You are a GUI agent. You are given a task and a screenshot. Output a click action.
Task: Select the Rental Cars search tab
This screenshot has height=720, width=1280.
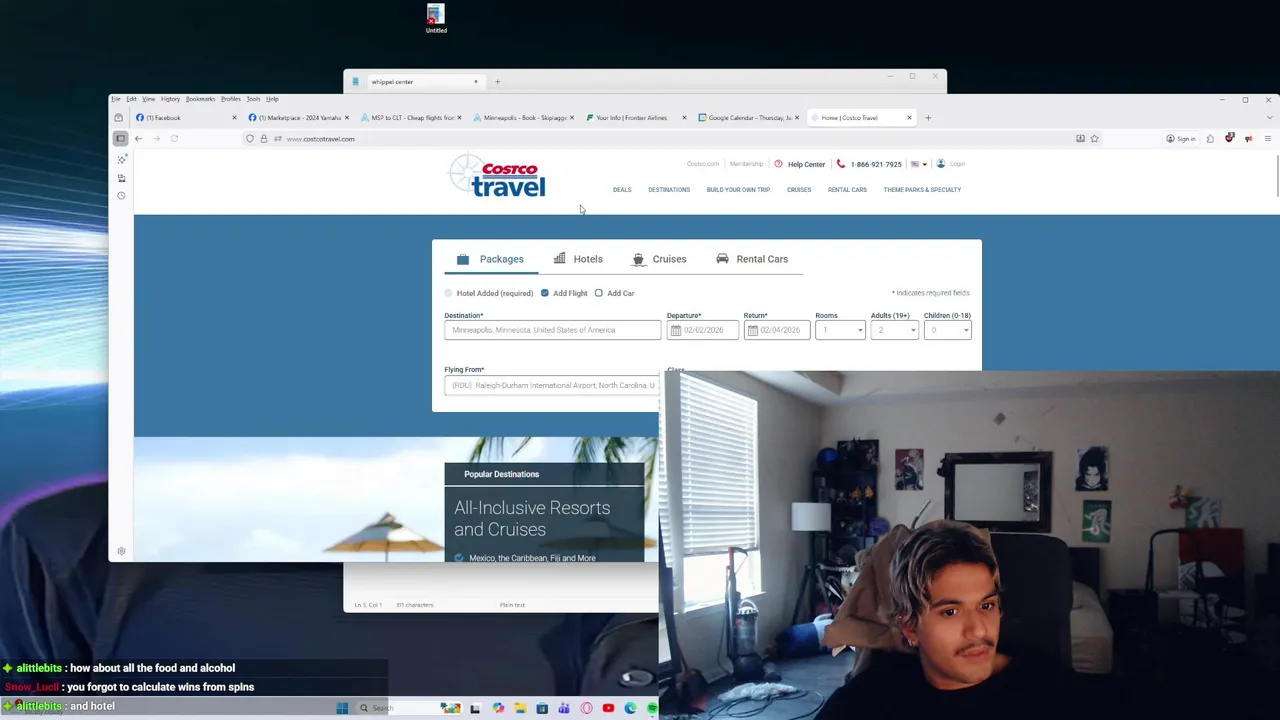tap(752, 259)
